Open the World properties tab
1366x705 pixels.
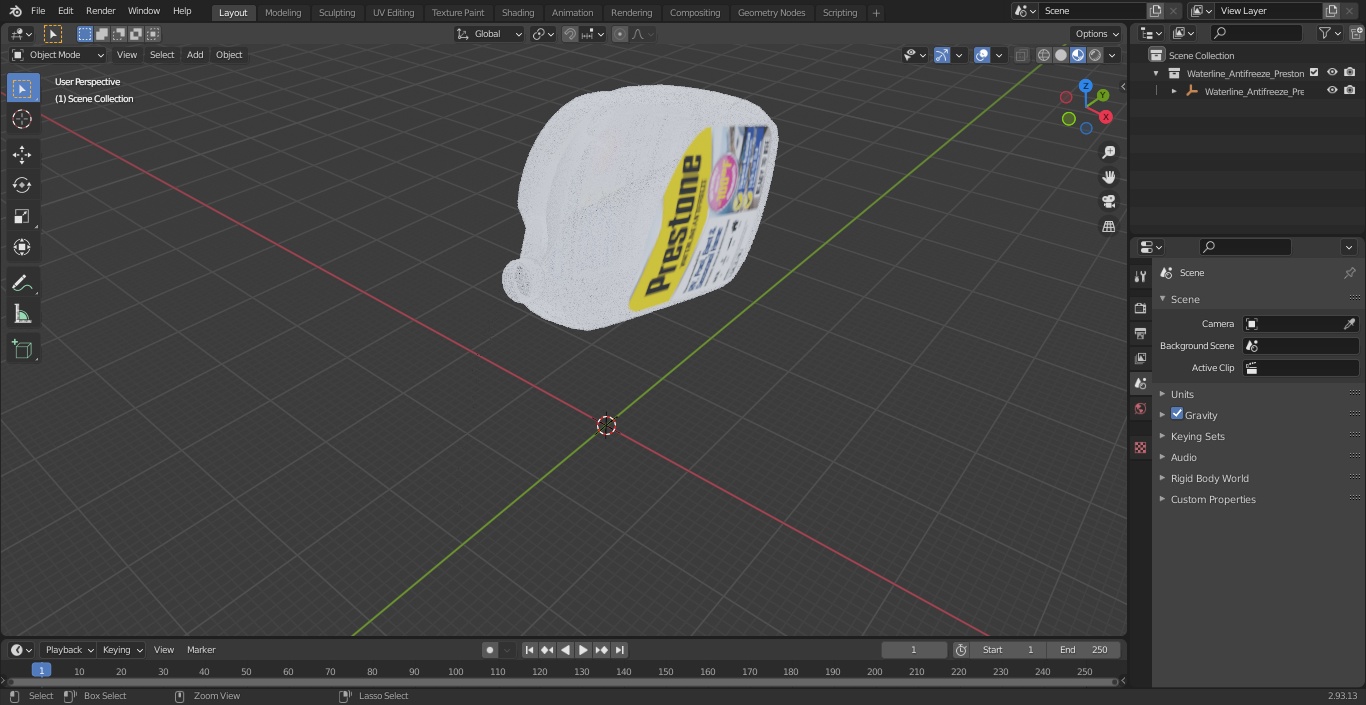click(1140, 409)
